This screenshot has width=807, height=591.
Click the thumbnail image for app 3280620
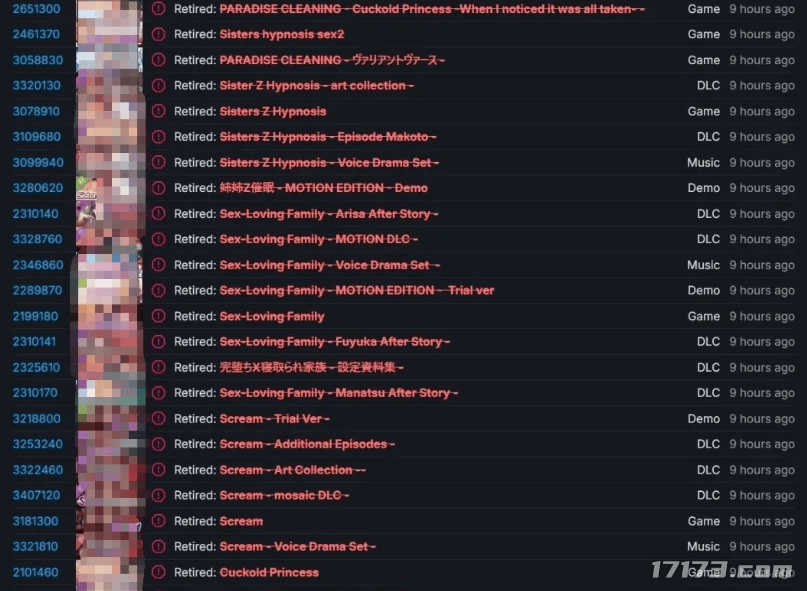click(x=110, y=188)
